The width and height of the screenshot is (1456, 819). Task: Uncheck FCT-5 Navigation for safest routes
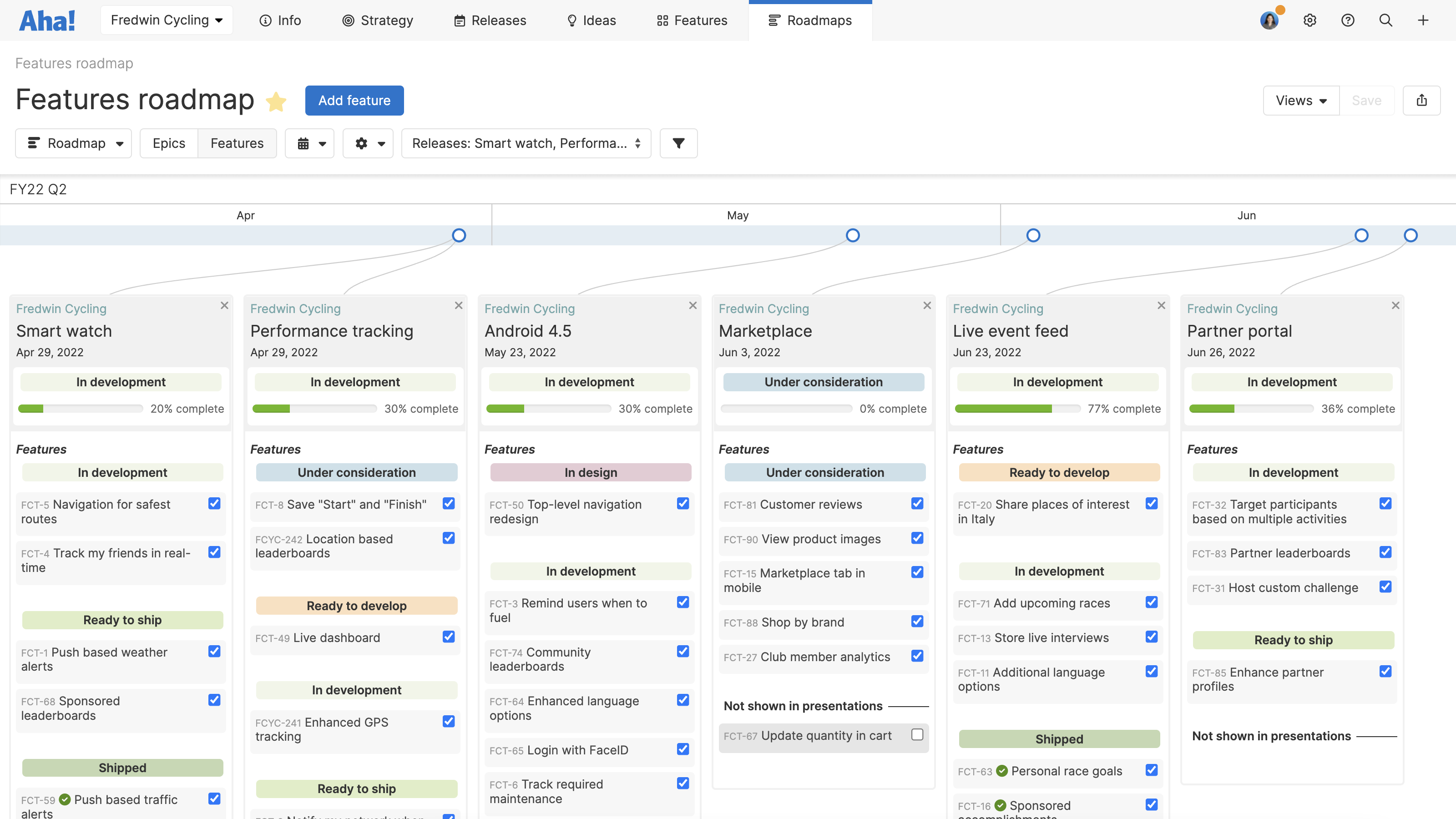point(214,503)
